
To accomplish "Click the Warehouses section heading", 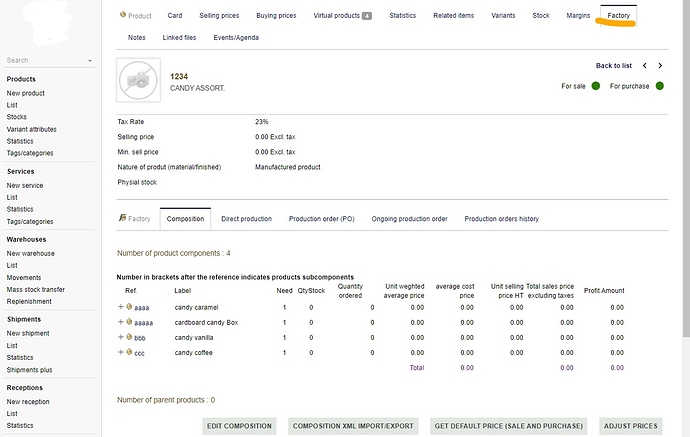I will pos(26,239).
